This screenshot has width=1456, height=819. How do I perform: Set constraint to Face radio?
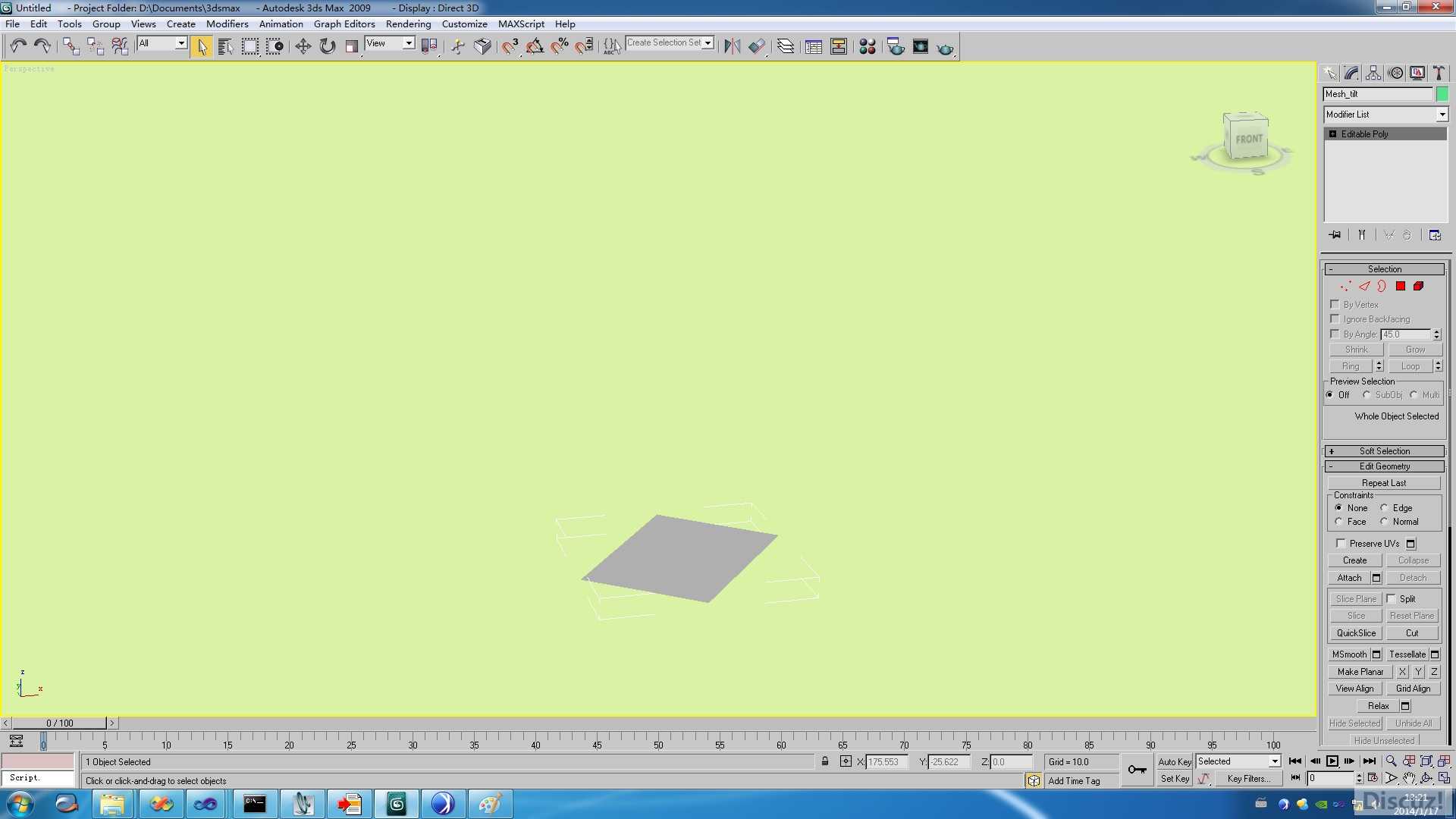(1338, 521)
